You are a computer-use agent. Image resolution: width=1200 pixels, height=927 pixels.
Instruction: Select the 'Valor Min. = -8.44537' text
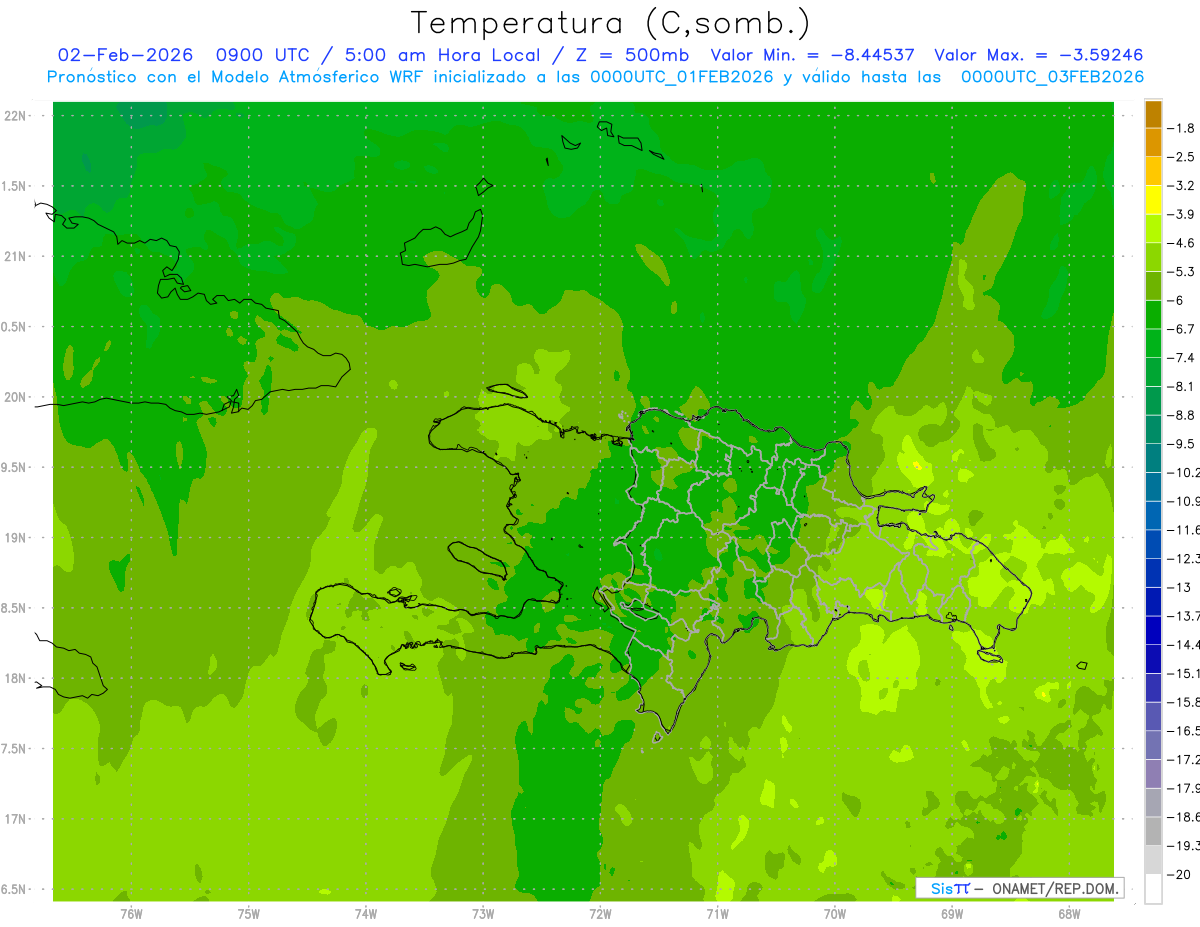tap(812, 55)
